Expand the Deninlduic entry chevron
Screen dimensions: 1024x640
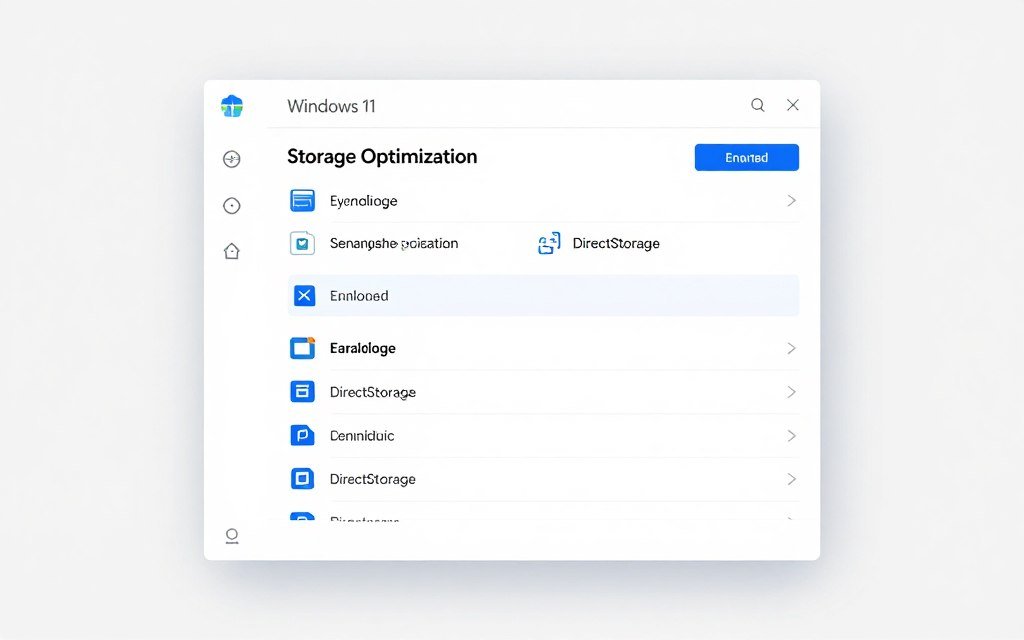click(791, 435)
